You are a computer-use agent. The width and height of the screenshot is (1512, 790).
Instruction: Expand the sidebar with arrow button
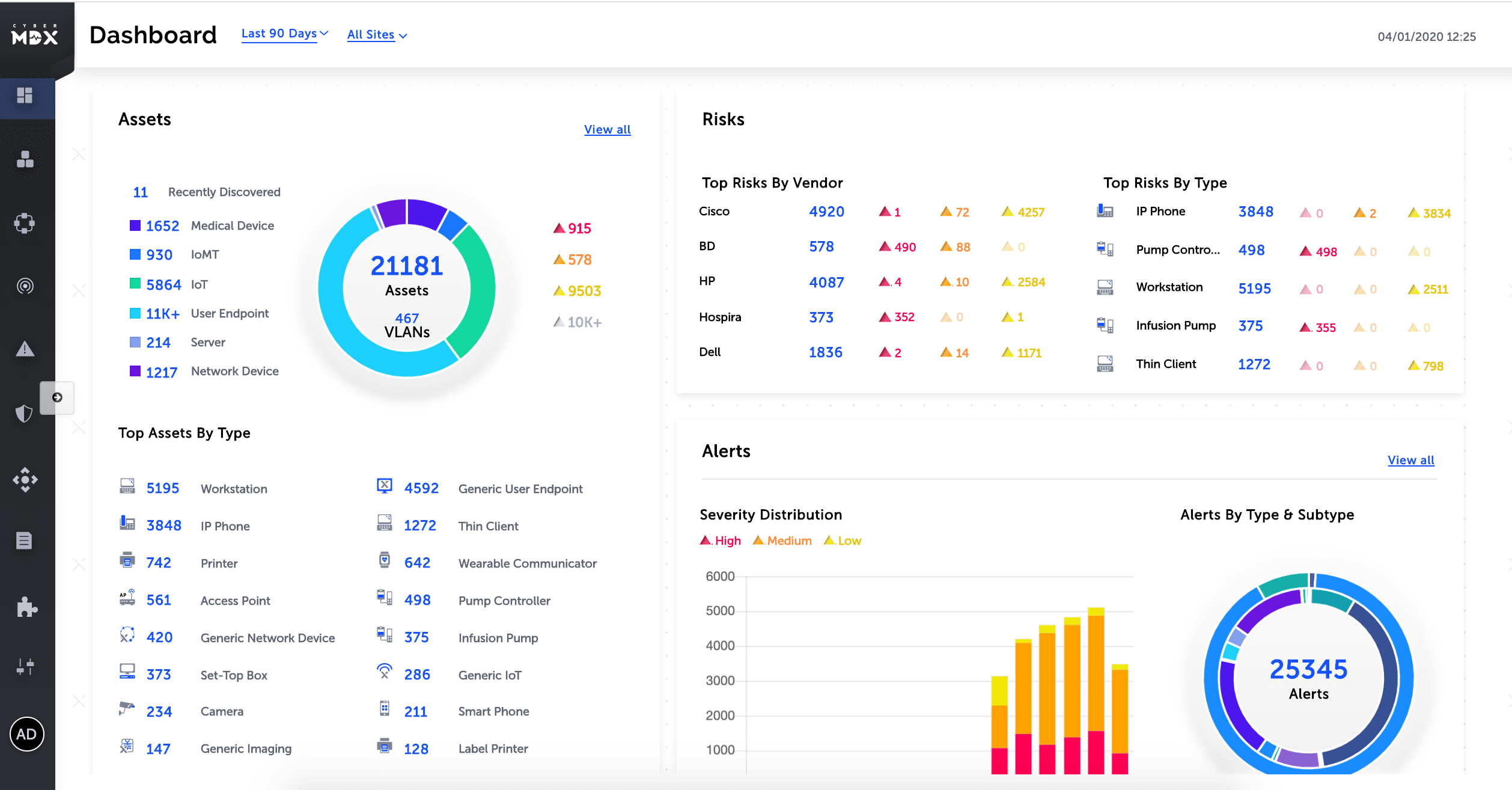57,397
